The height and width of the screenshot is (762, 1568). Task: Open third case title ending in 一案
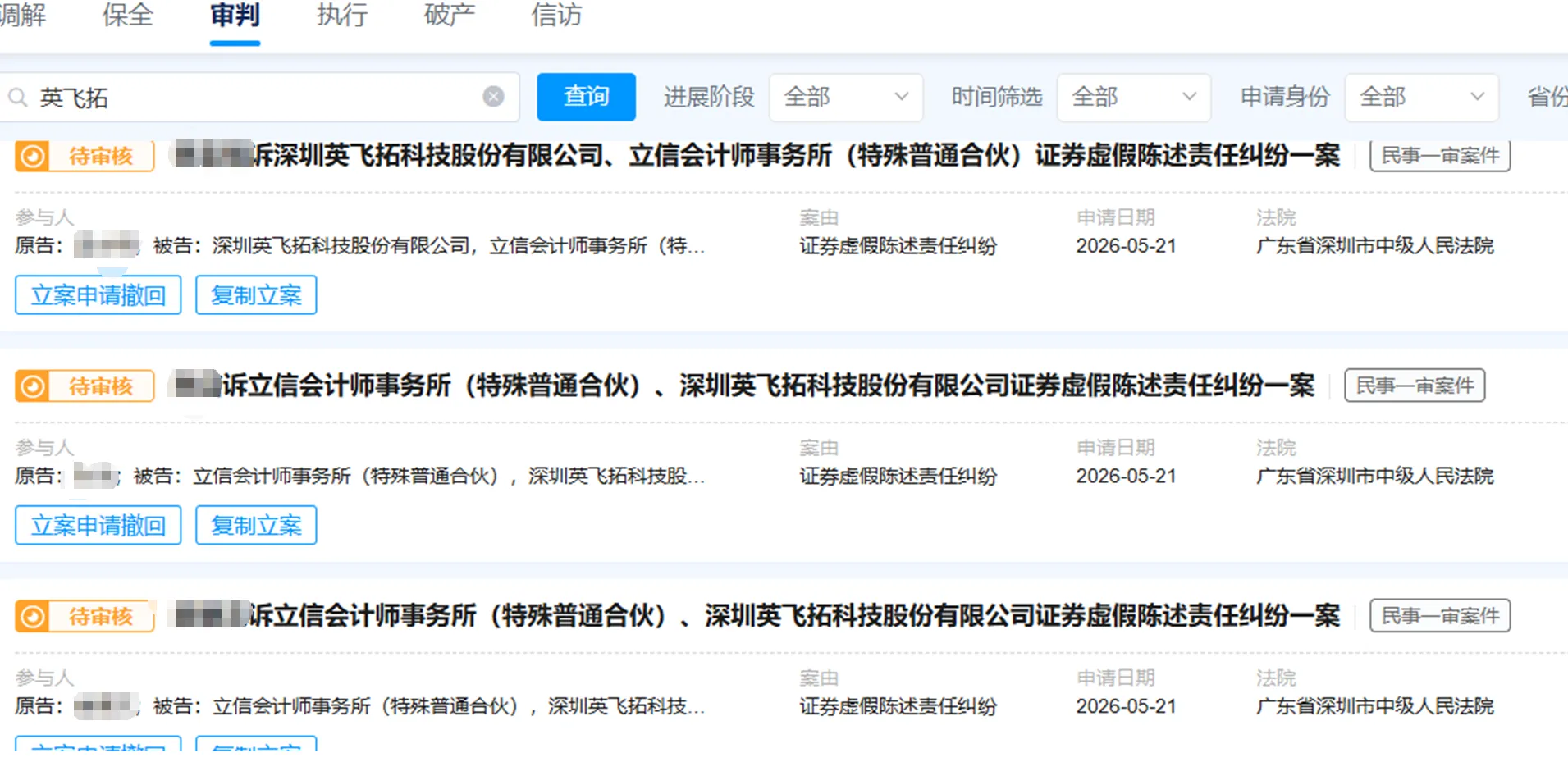pos(794,616)
